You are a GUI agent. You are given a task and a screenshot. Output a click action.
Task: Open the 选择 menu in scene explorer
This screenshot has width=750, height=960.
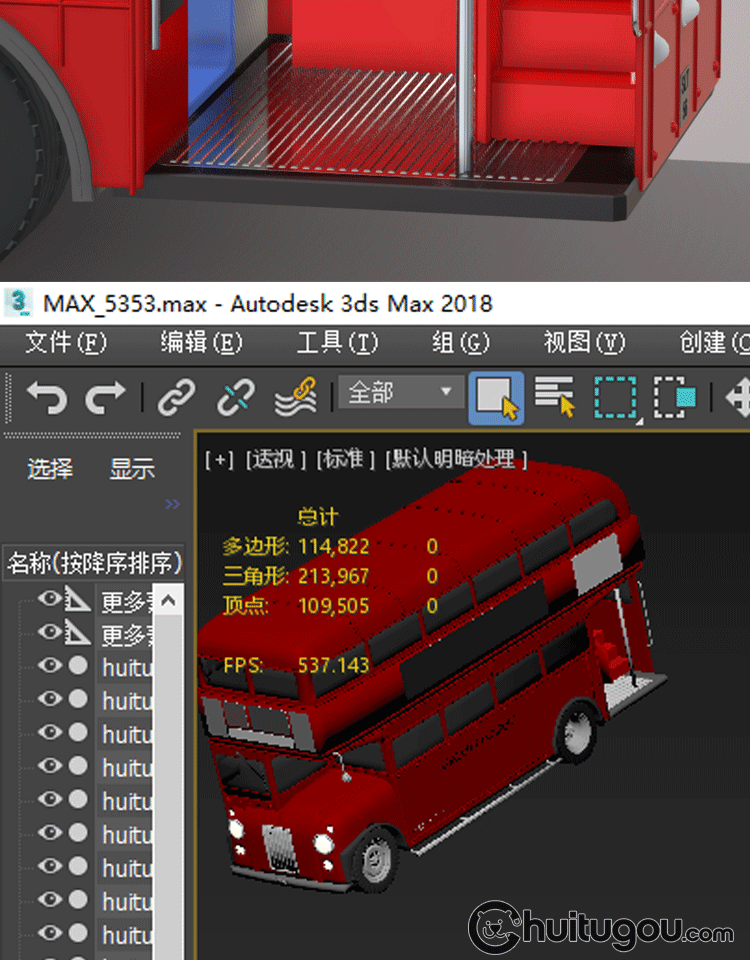point(50,469)
